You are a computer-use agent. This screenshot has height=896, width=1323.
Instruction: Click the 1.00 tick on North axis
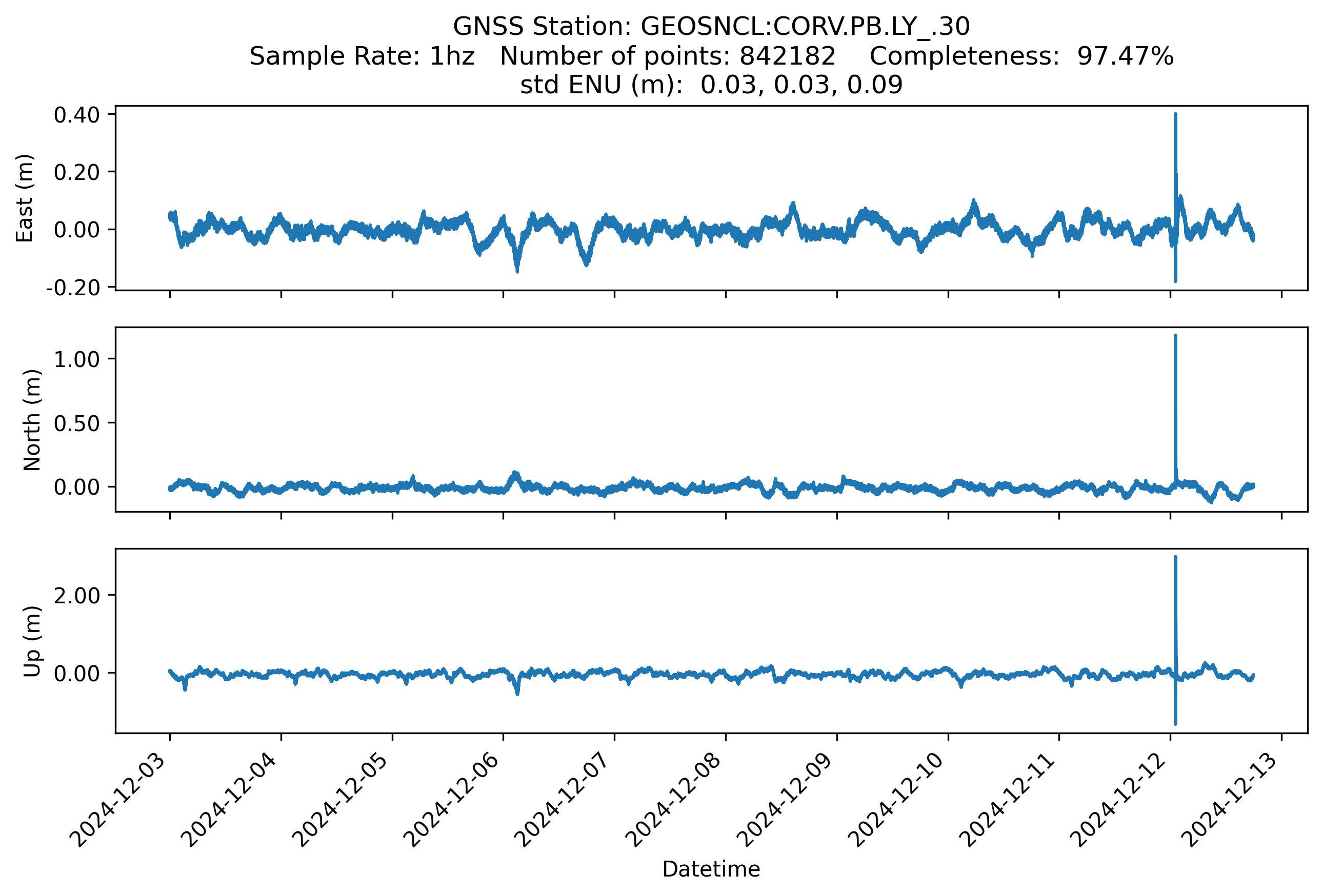tap(76, 359)
